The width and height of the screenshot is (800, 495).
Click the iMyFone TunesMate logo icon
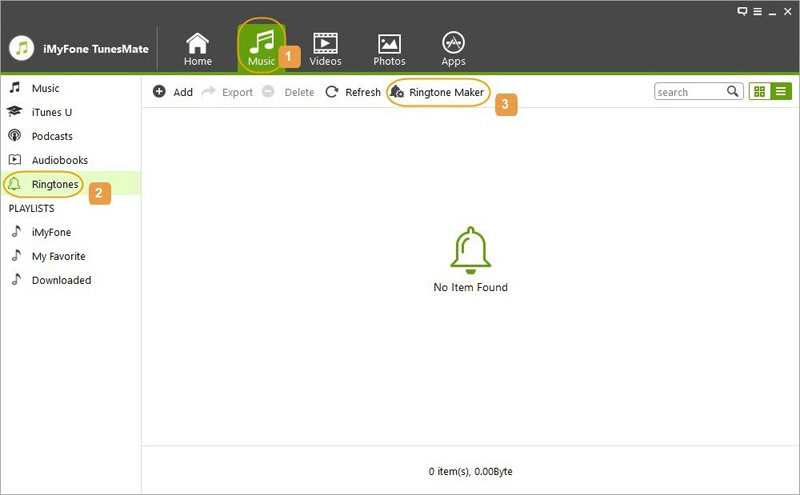click(x=21, y=48)
